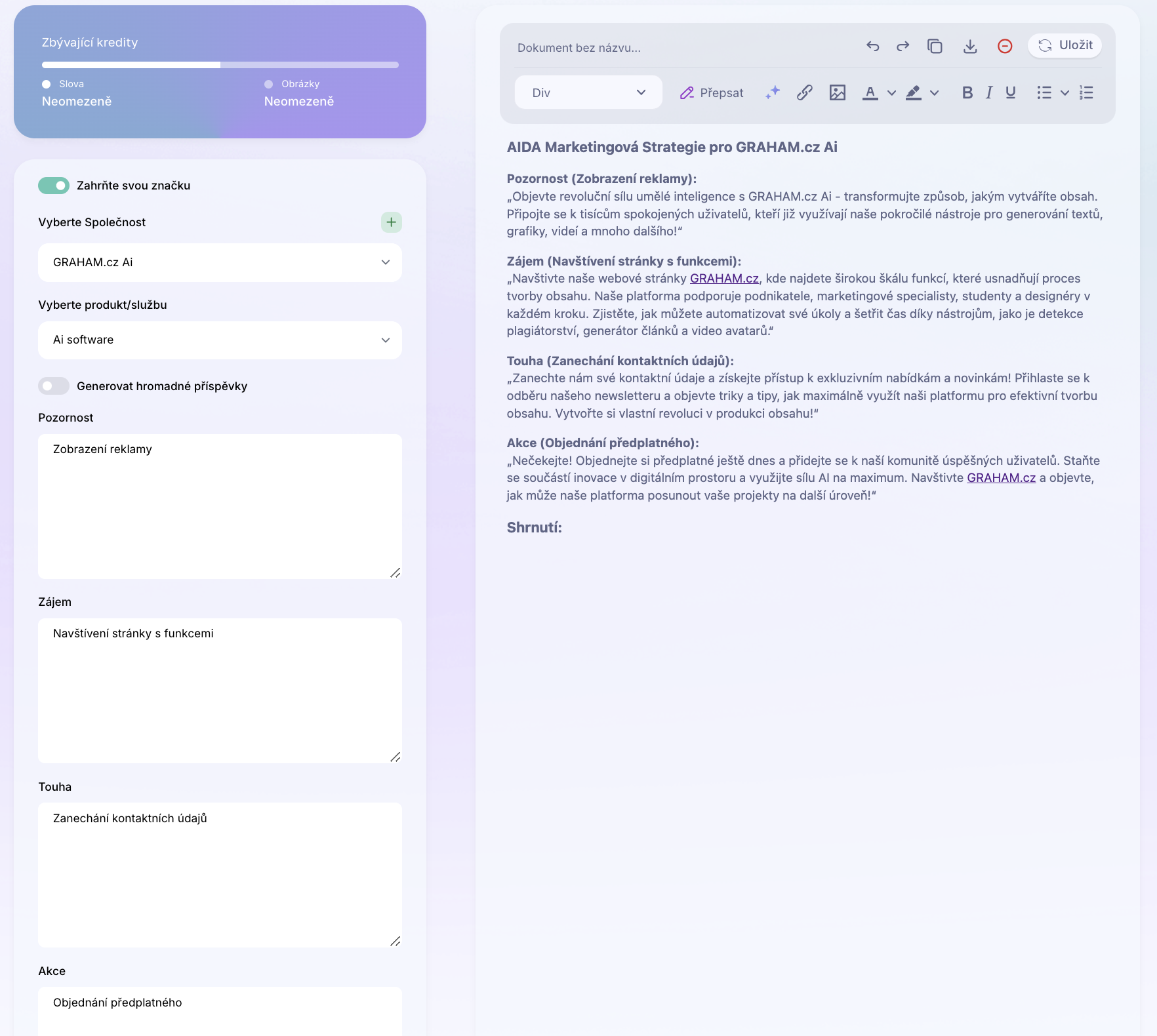Image resolution: width=1157 pixels, height=1036 pixels.
Task: Apply text color with the A icon
Action: (x=870, y=92)
